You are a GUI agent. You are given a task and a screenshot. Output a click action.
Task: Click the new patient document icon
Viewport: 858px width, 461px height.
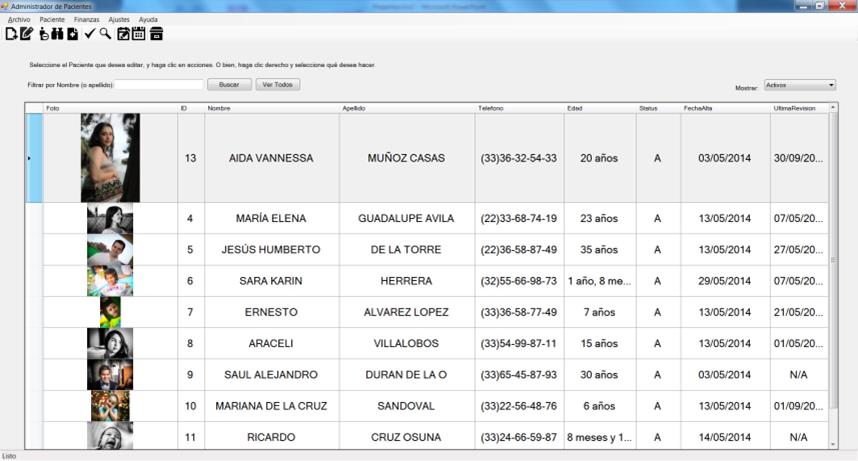(11, 34)
